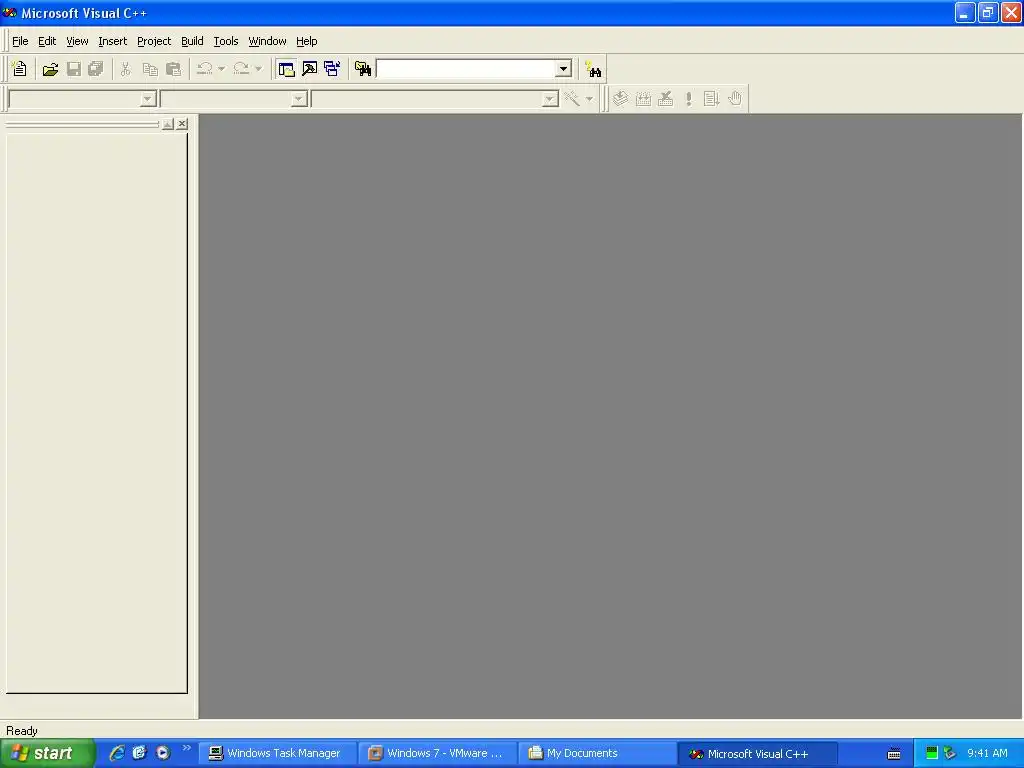Click the Save All icon

coord(96,69)
